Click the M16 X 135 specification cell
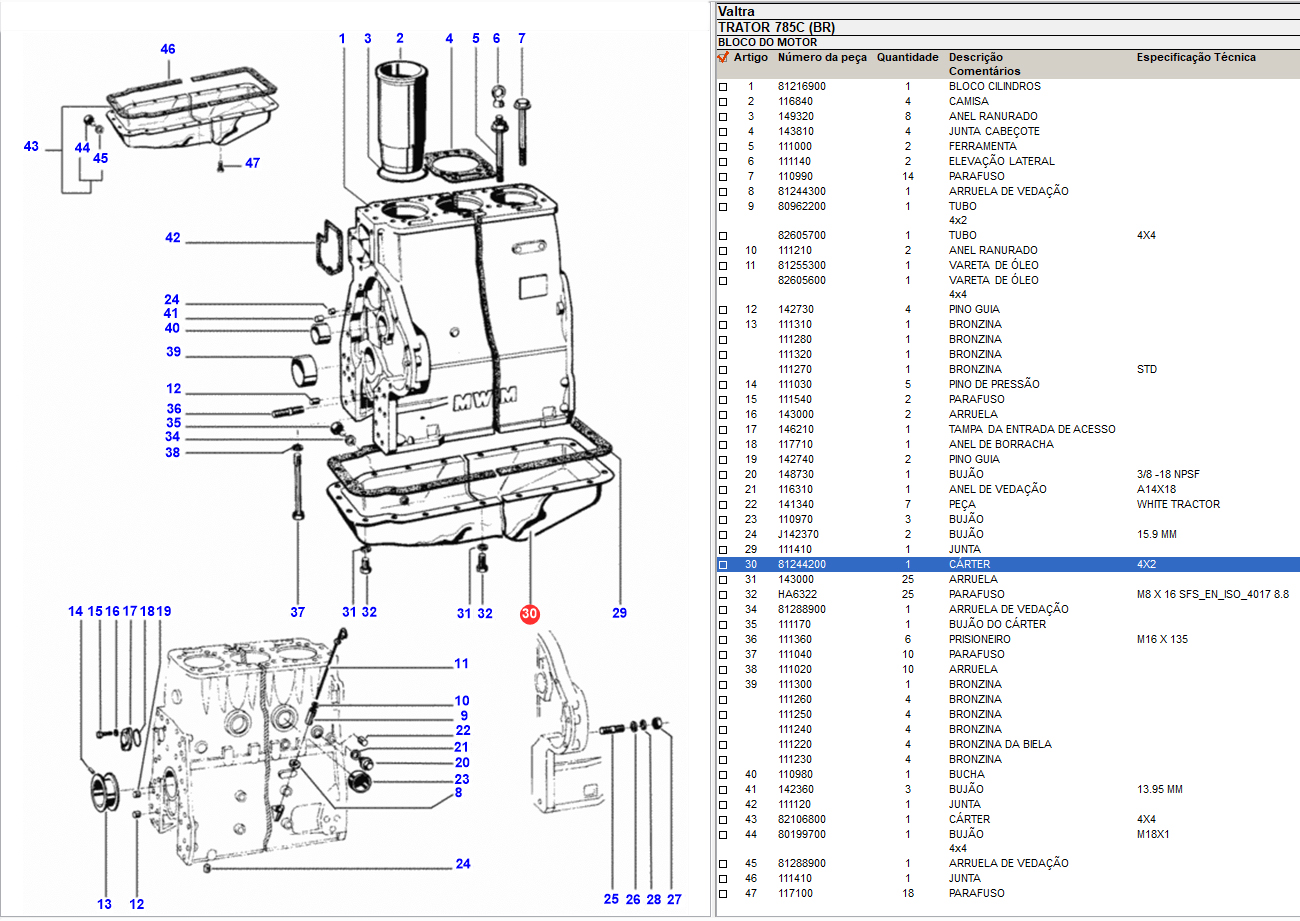This screenshot has height=921, width=1300. pos(1163,640)
